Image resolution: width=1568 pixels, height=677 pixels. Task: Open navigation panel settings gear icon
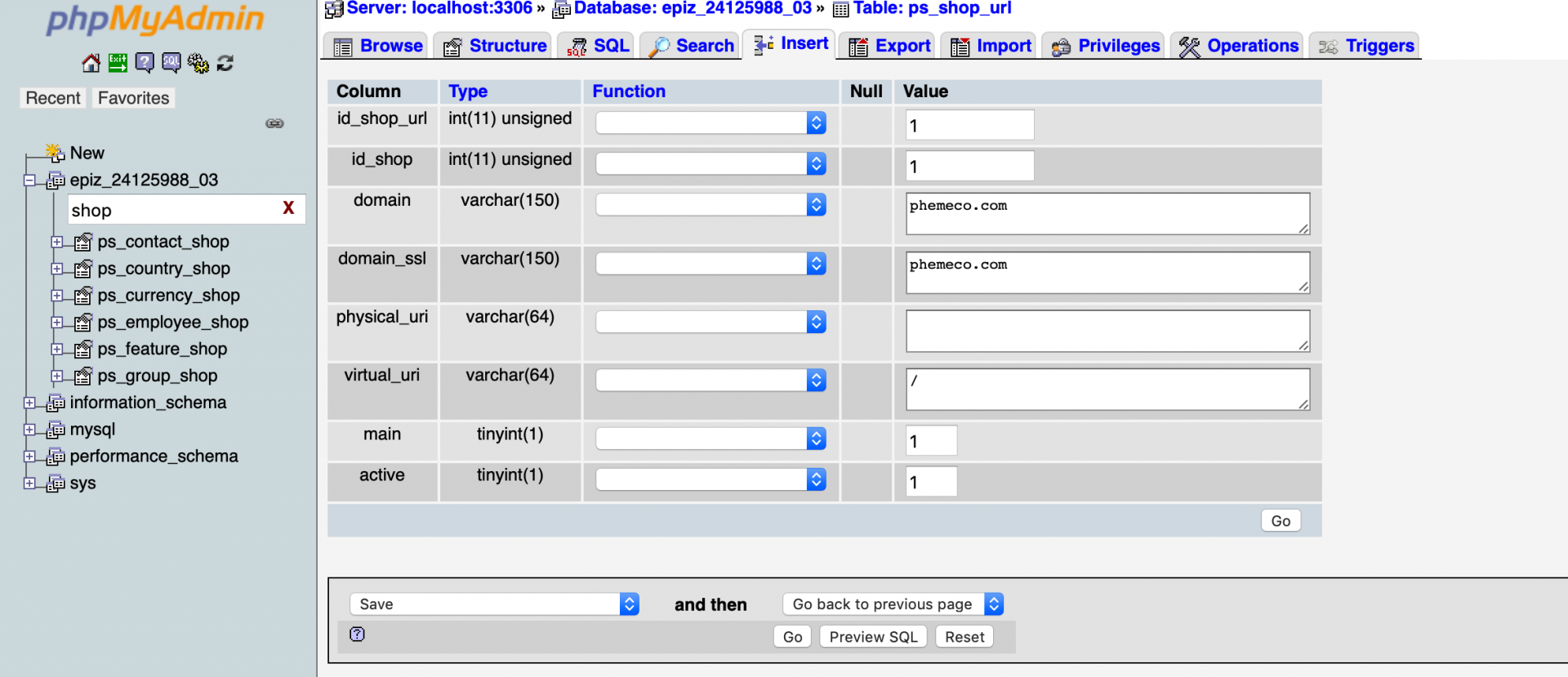click(x=198, y=63)
